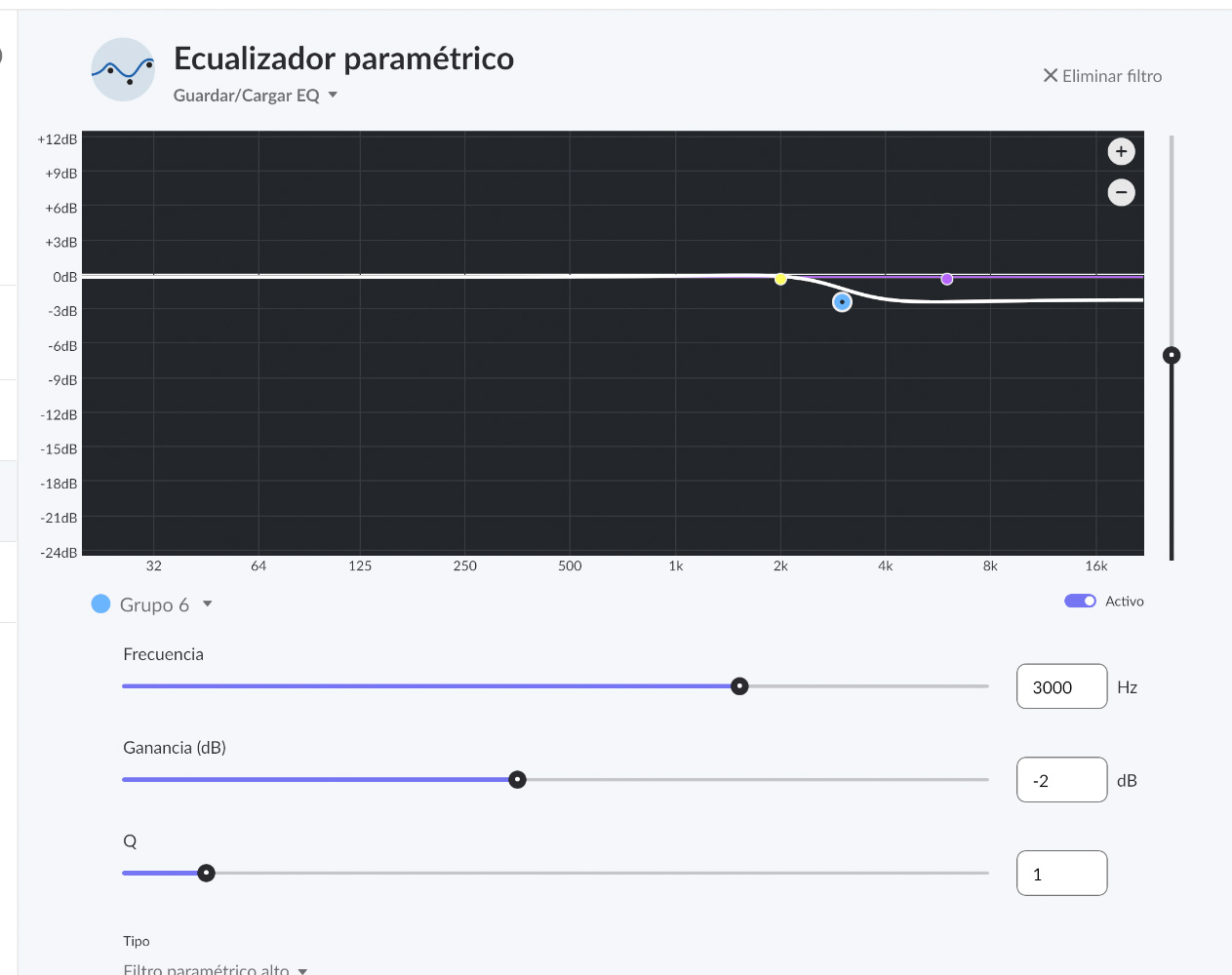
Task: Click the frequency input field showing 3000
Action: [x=1061, y=686]
